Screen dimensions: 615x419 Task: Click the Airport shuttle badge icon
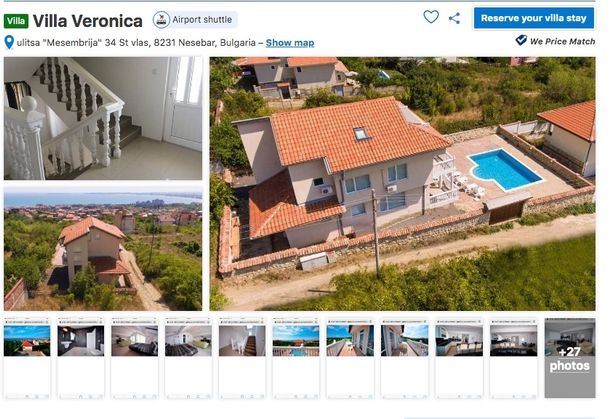(161, 19)
